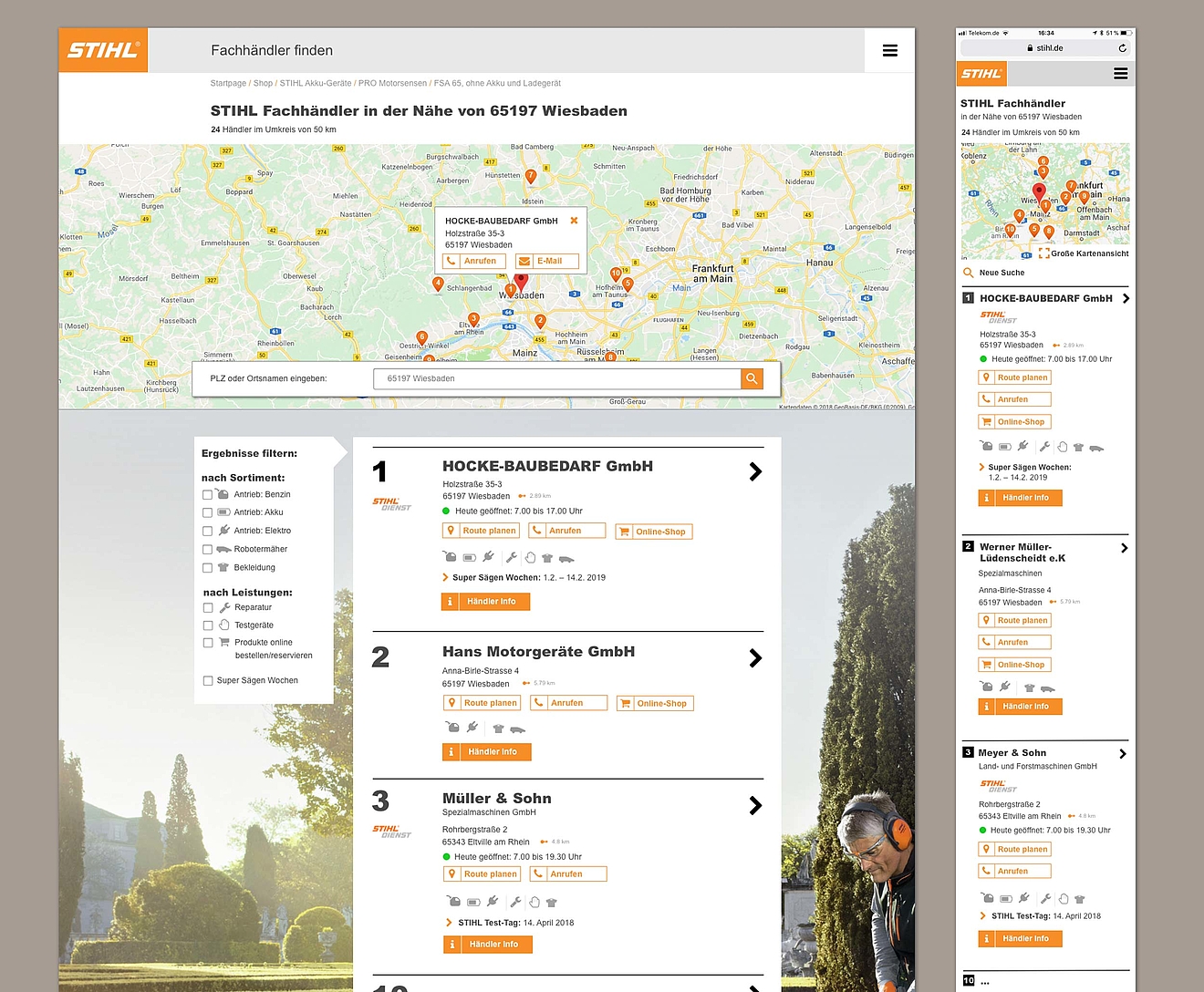Screen dimensions: 1204x992
Task: Expand HOCKE-BAUBEDARF arrow in mobile view
Action: pos(1126,298)
